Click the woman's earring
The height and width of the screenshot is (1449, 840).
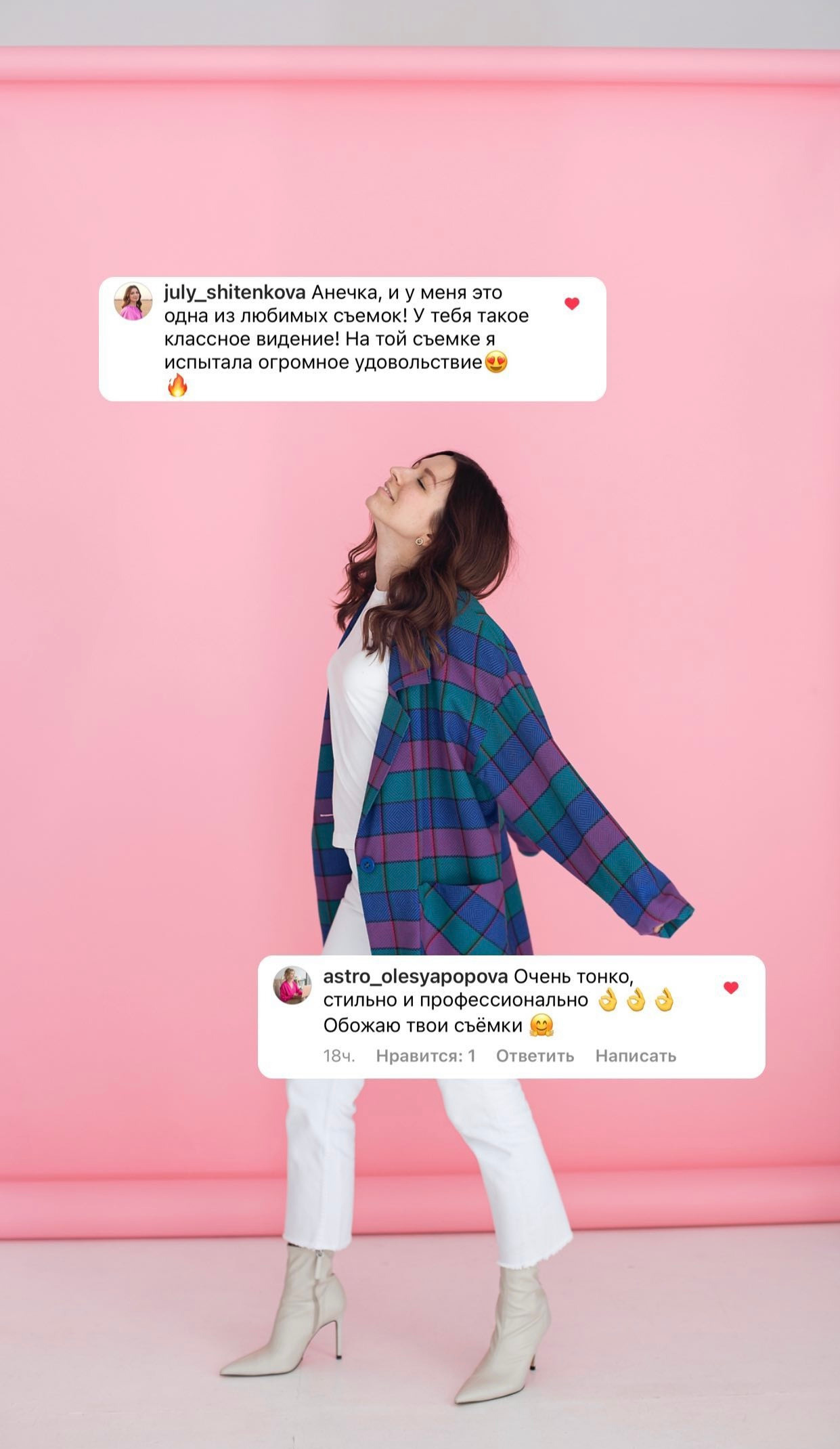[420, 540]
